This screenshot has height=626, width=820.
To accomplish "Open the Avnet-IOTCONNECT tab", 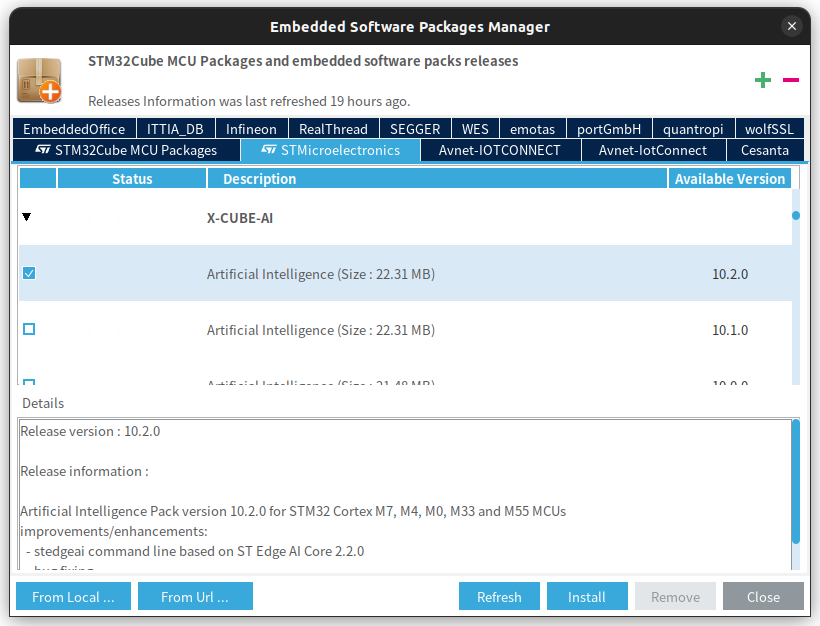I will pos(499,151).
